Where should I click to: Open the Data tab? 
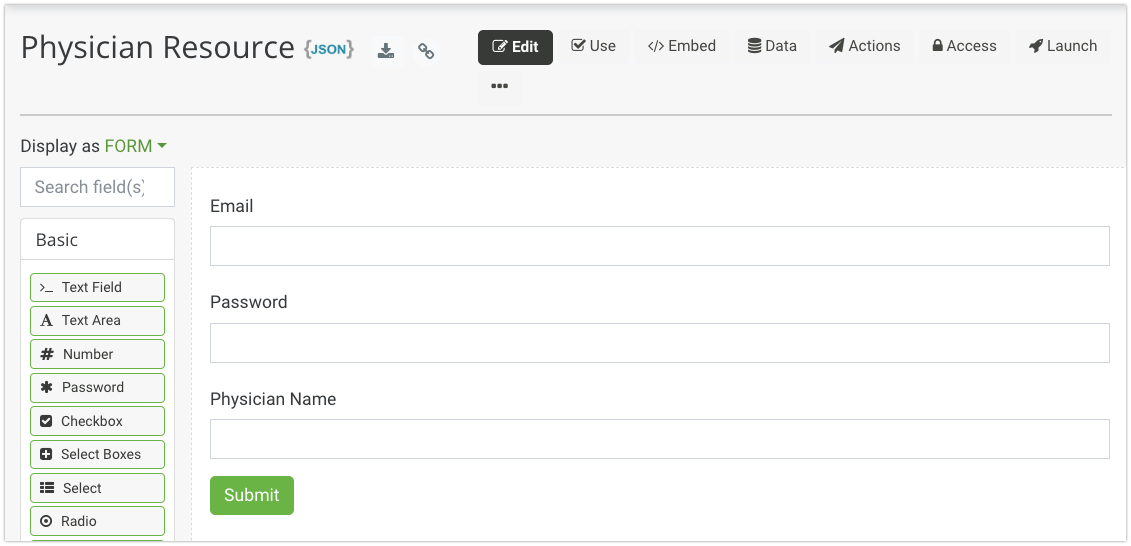pos(772,46)
